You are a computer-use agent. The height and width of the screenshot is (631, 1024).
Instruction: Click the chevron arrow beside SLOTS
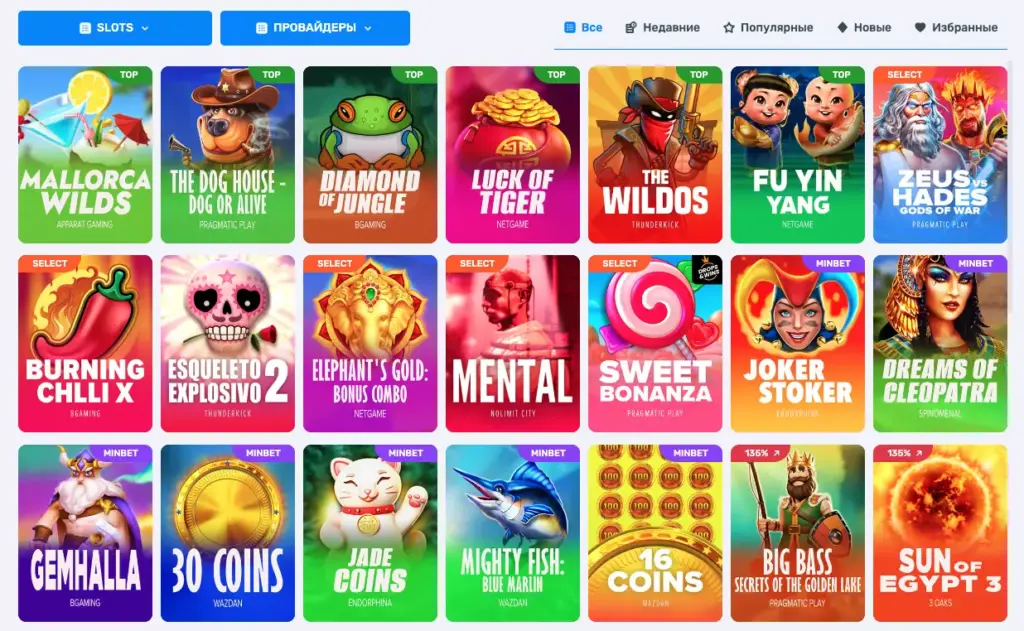pyautogui.click(x=145, y=28)
